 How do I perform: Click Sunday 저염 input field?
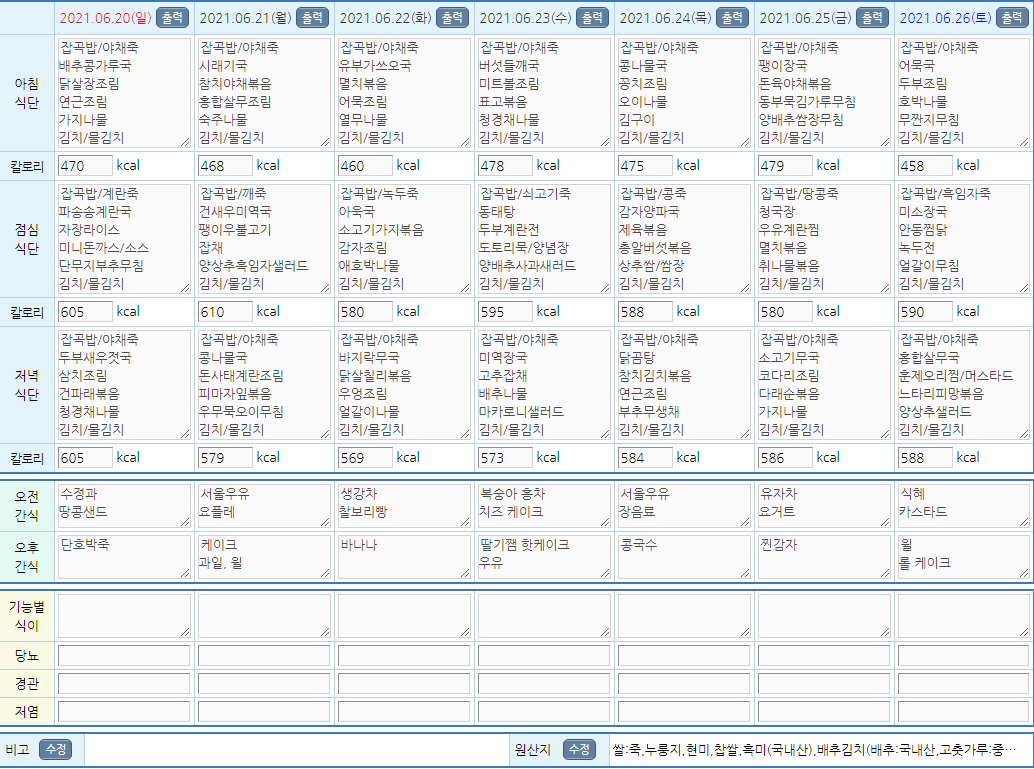click(x=124, y=712)
